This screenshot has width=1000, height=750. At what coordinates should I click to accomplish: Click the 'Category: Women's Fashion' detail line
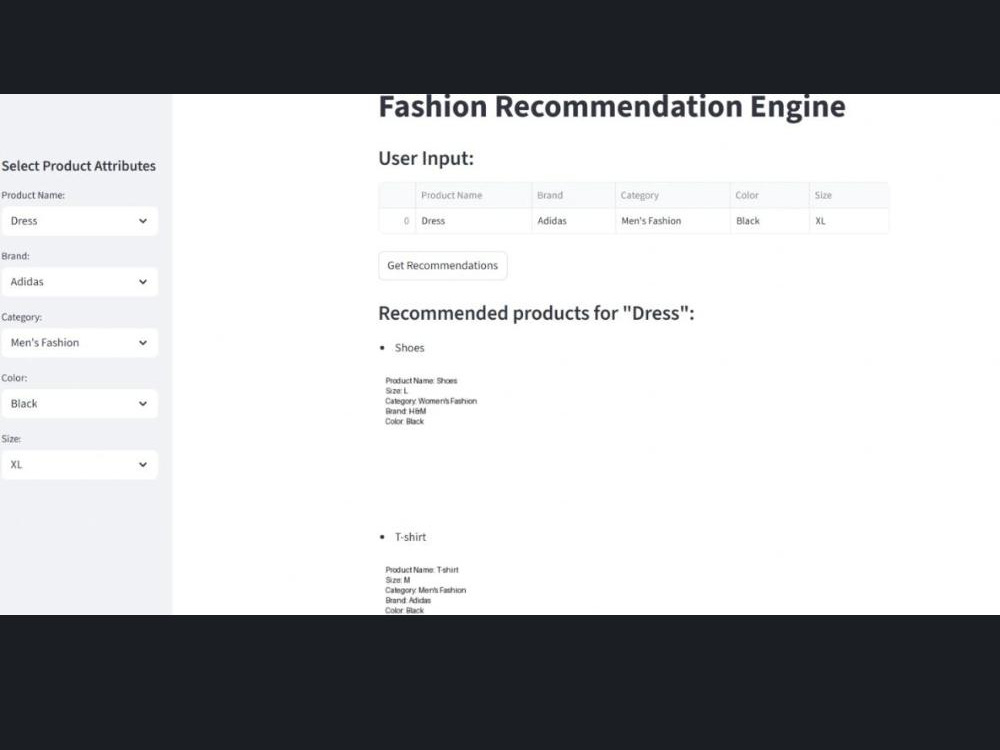click(431, 401)
